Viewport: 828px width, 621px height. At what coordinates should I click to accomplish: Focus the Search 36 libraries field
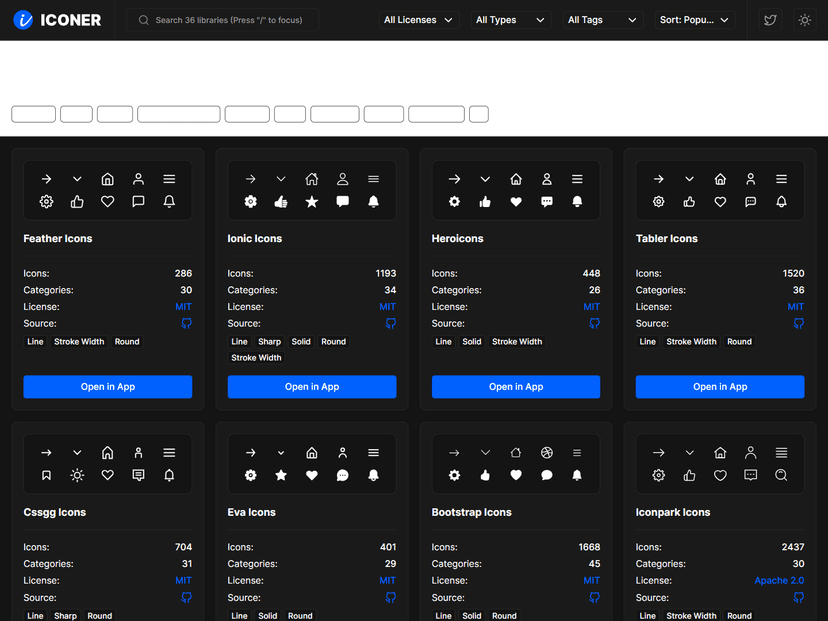click(x=222, y=20)
